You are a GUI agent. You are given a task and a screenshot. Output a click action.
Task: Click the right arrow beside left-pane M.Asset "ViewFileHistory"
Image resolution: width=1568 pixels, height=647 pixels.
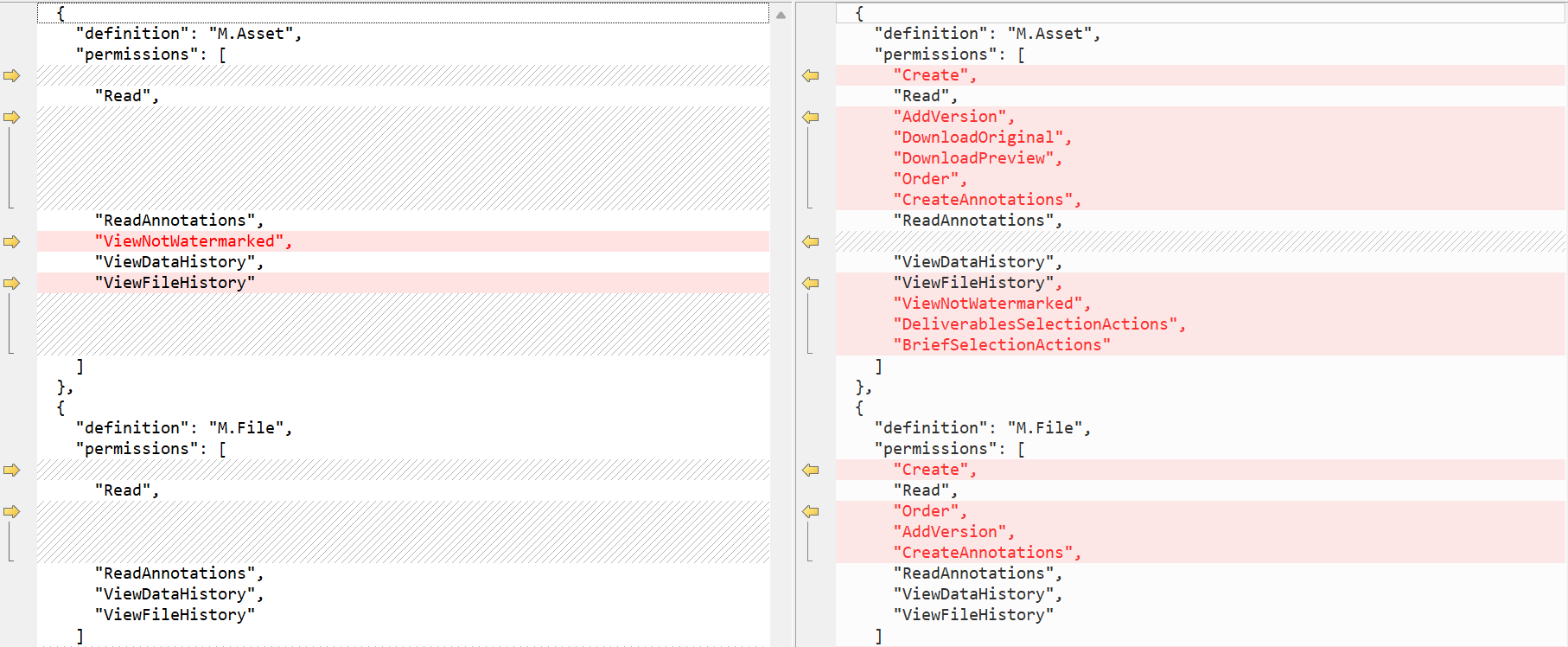click(x=11, y=284)
